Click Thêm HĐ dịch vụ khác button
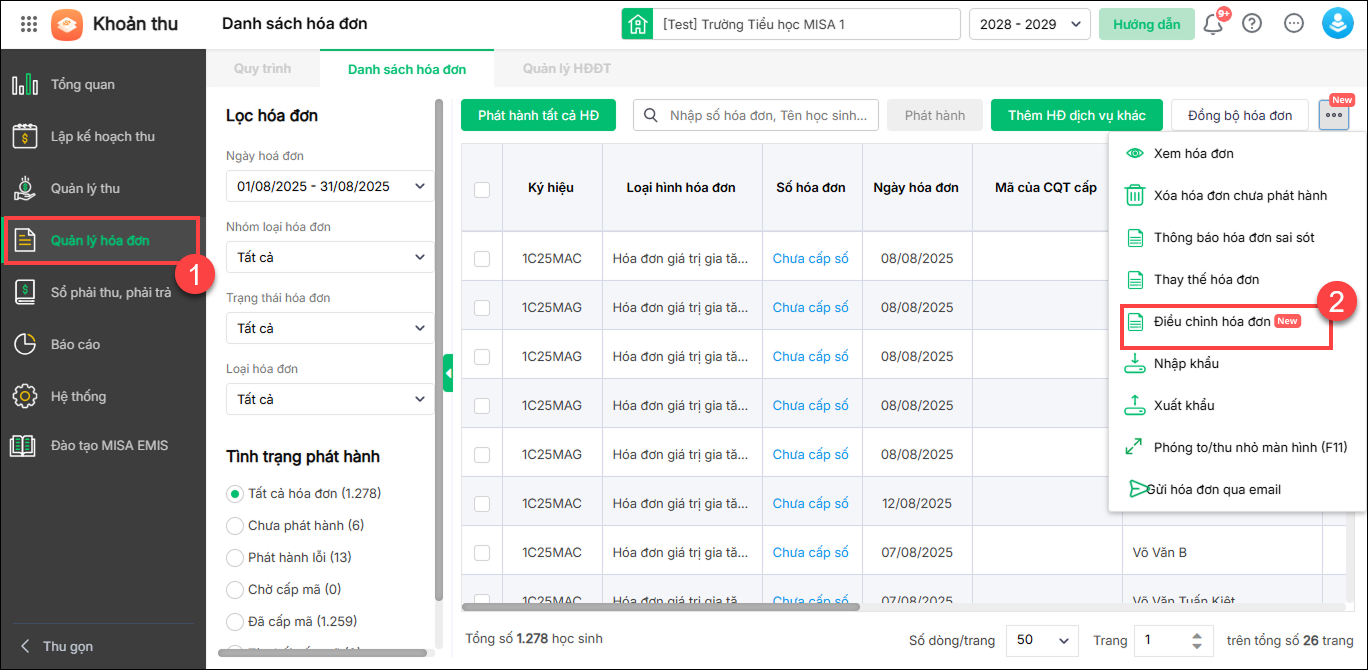The image size is (1368, 670). click(x=1076, y=116)
